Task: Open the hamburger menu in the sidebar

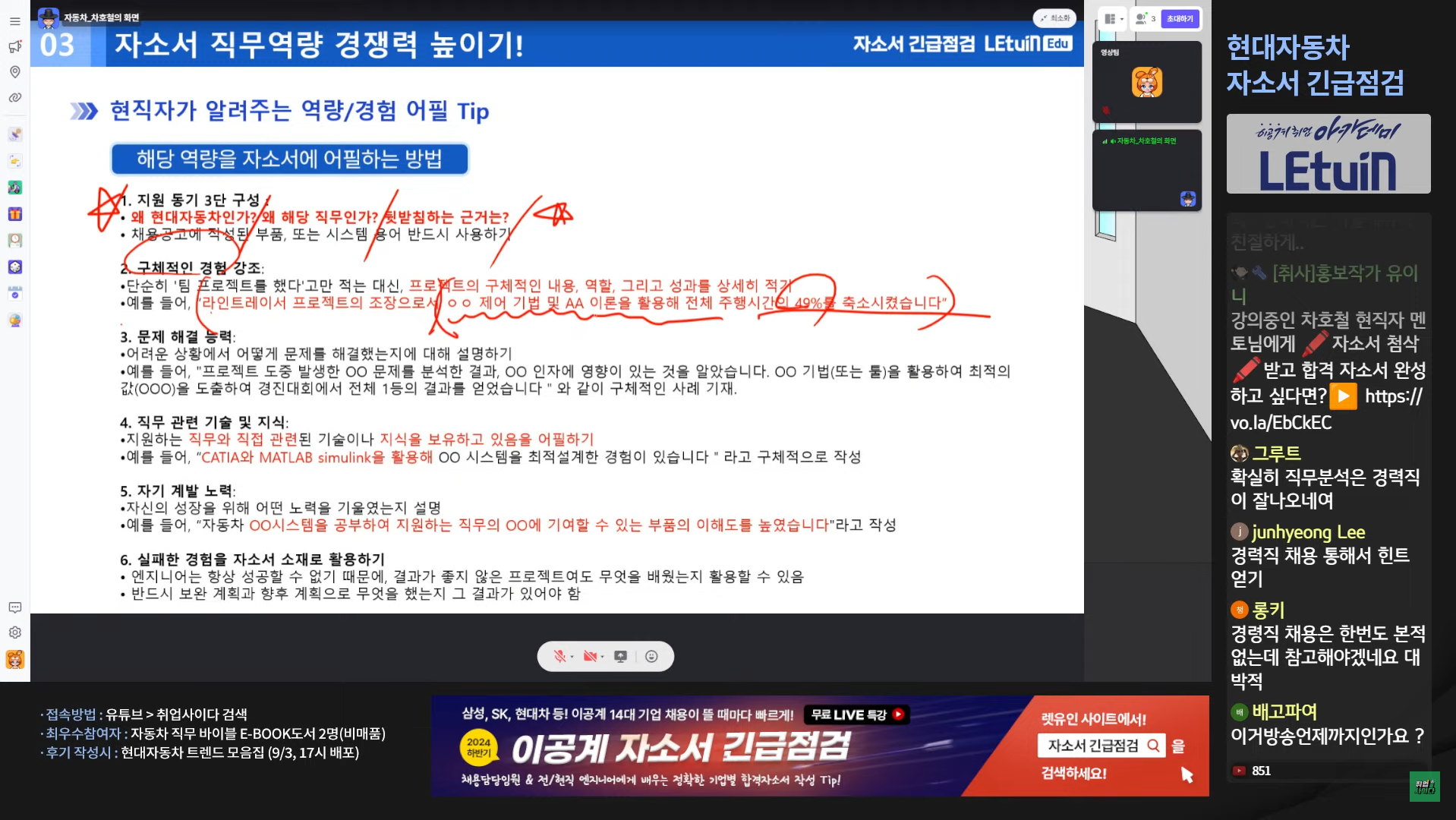Action: coord(14,21)
